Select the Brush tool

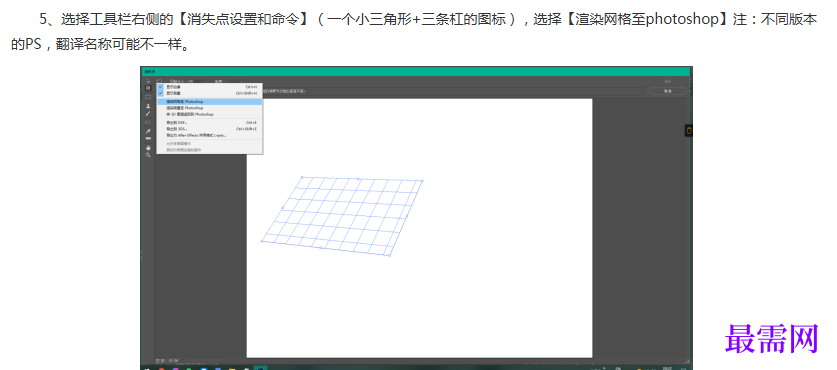[x=148, y=114]
